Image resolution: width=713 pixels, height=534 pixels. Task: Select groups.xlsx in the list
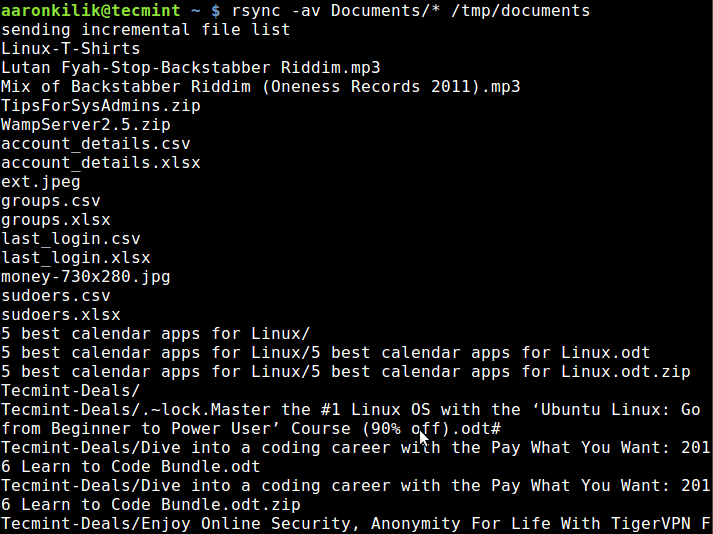pyautogui.click(x=55, y=220)
